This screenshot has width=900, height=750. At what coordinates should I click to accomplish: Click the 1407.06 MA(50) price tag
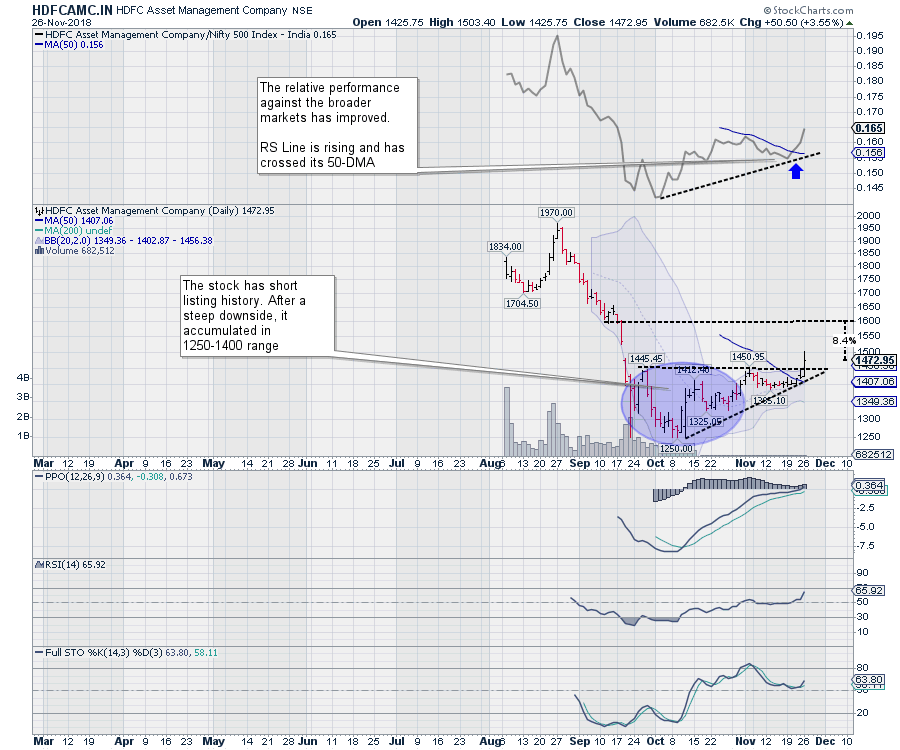point(874,382)
